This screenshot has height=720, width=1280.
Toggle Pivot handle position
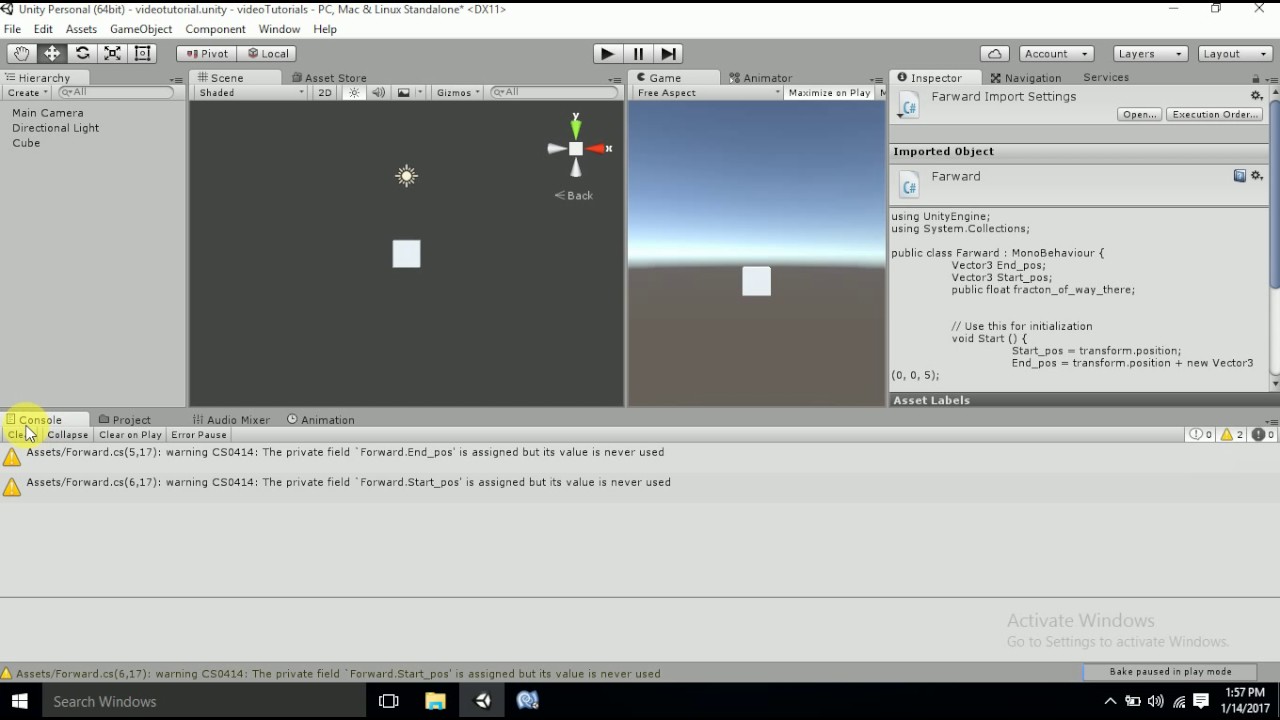(207, 54)
